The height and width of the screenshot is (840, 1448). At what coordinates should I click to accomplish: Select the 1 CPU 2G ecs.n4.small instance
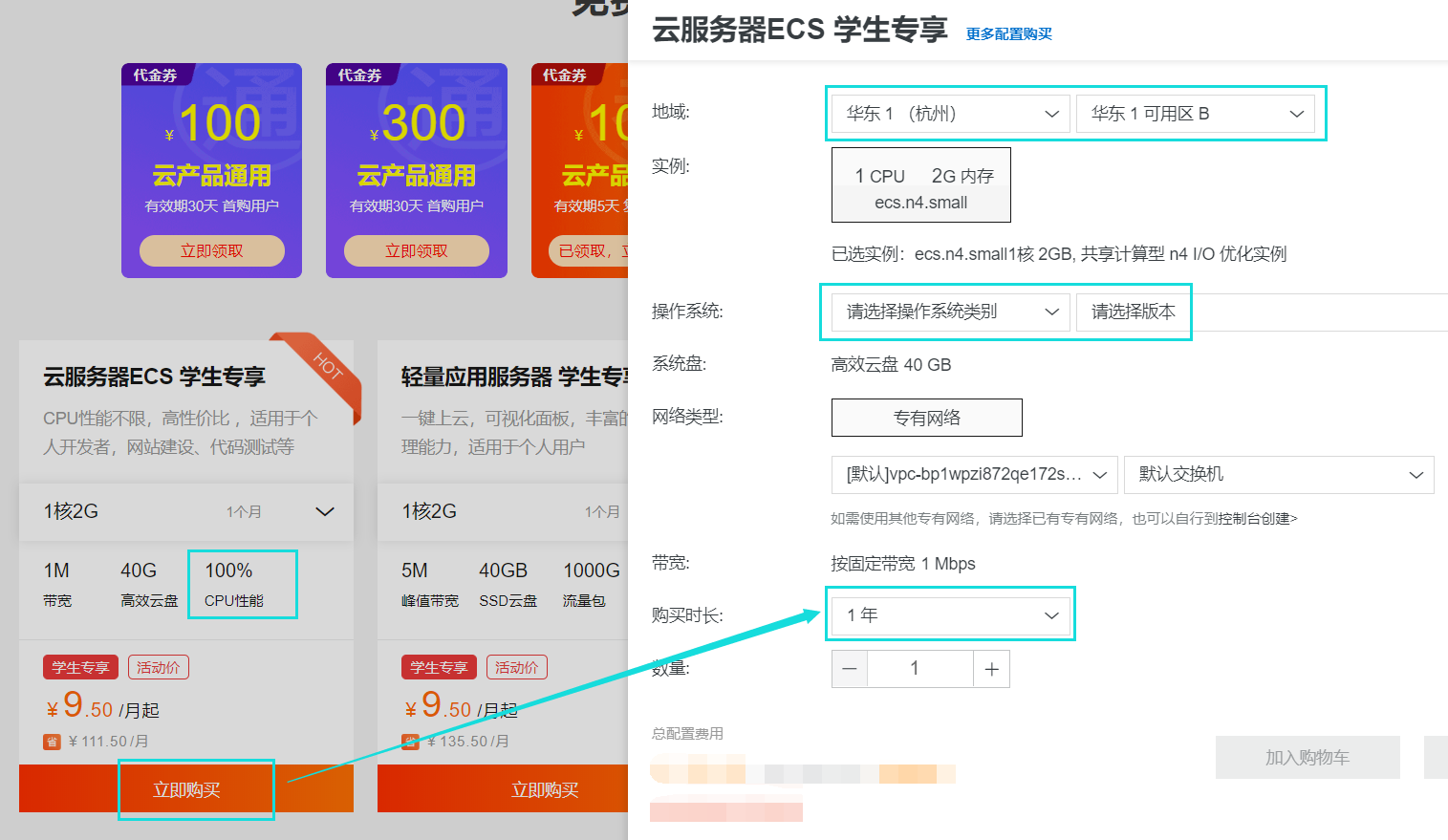(921, 184)
